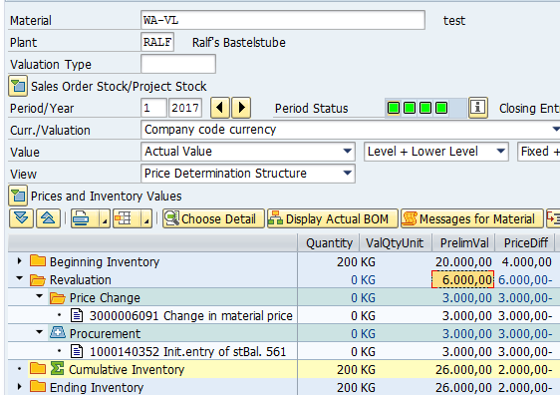Click the first green Period Status indicator
The image size is (560, 395).
coord(394,108)
